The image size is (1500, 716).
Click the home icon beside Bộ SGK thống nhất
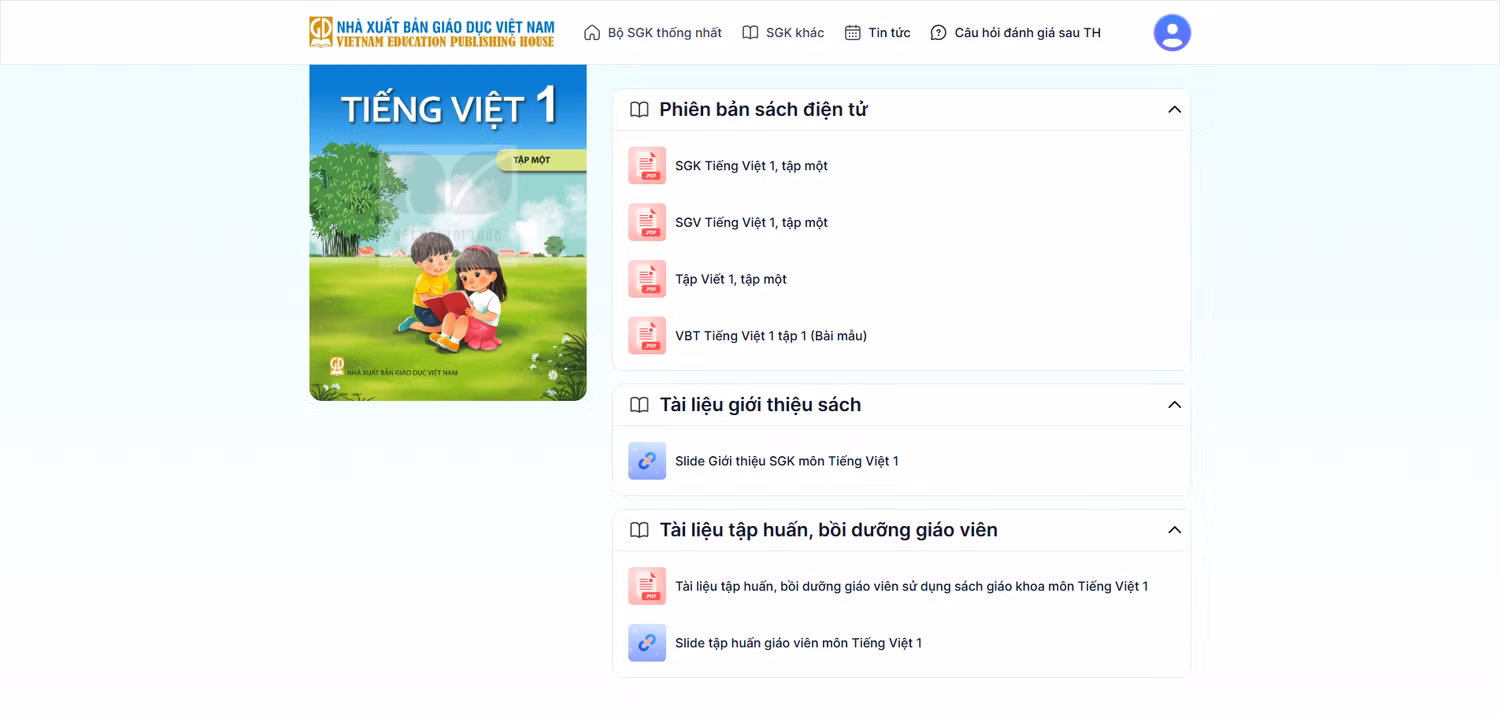[592, 33]
